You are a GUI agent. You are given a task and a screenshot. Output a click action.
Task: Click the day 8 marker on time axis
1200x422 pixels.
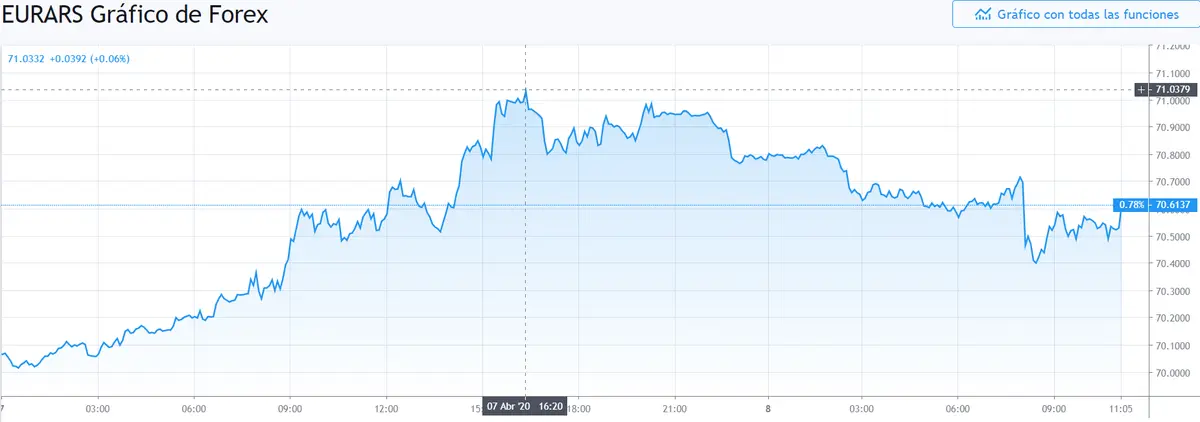click(767, 408)
